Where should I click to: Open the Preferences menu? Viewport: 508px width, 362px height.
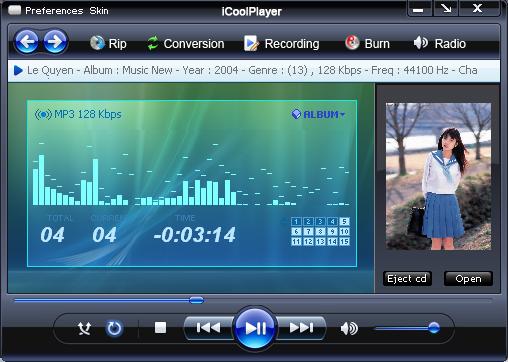tap(54, 11)
